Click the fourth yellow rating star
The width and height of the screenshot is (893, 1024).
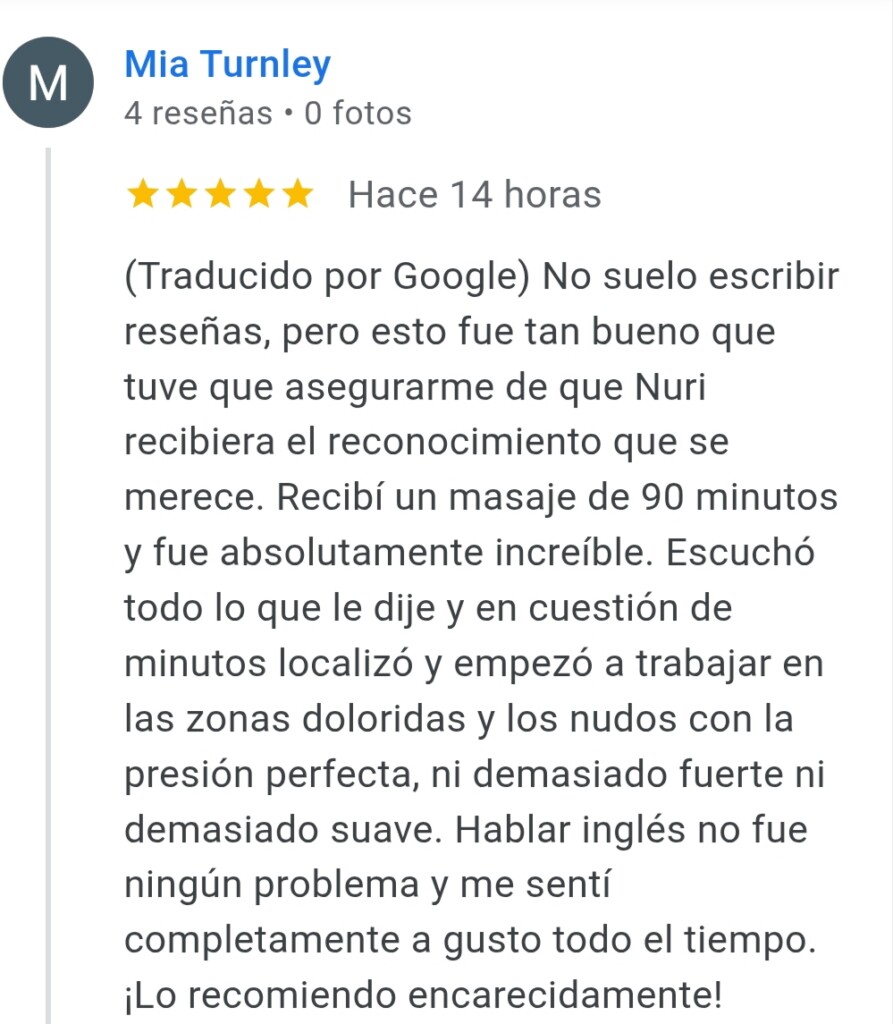tap(258, 195)
